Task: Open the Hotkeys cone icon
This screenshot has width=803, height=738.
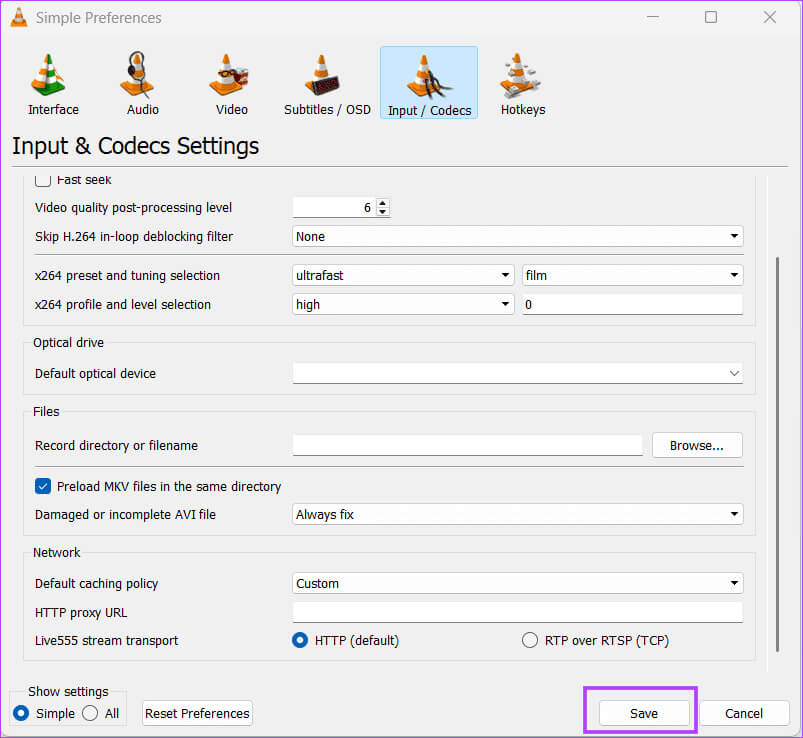Action: pyautogui.click(x=519, y=75)
